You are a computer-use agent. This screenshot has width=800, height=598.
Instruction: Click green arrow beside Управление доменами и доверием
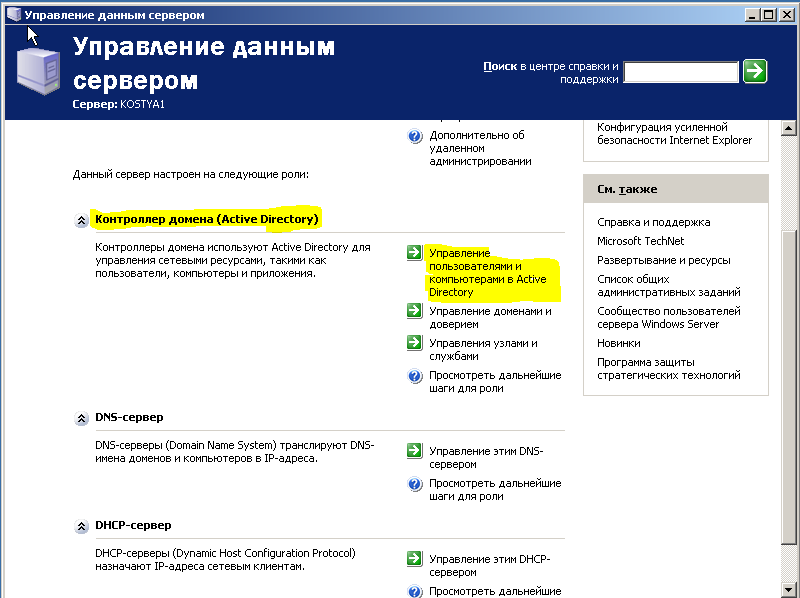414,310
